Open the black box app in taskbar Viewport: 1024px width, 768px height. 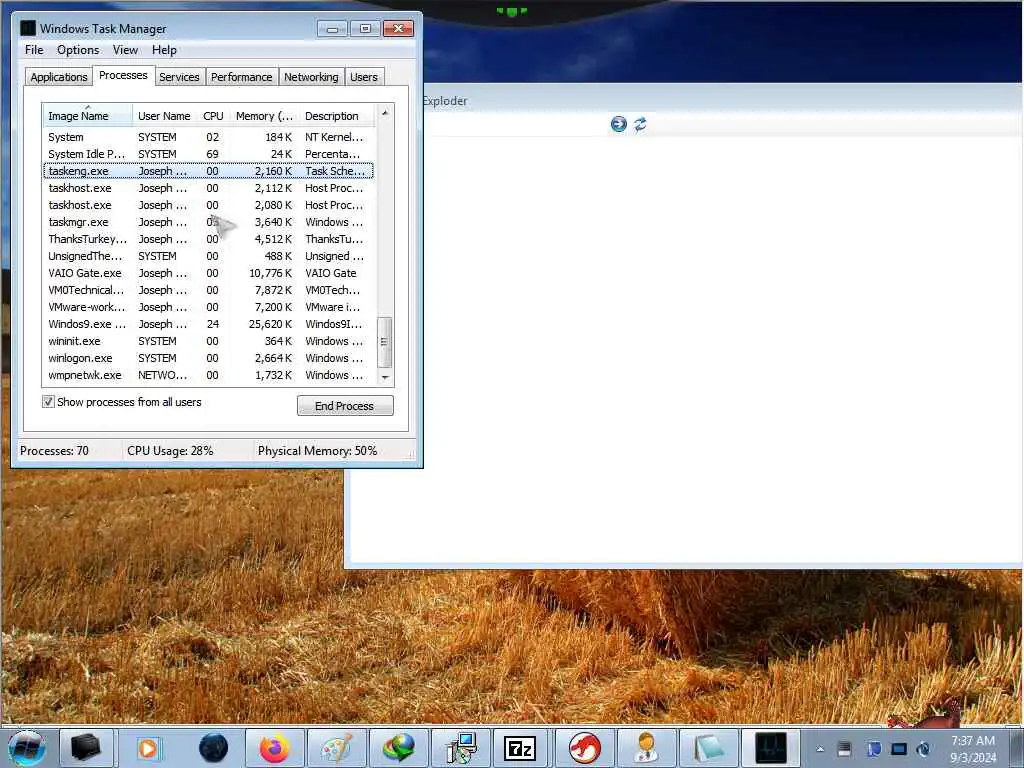[x=86, y=748]
